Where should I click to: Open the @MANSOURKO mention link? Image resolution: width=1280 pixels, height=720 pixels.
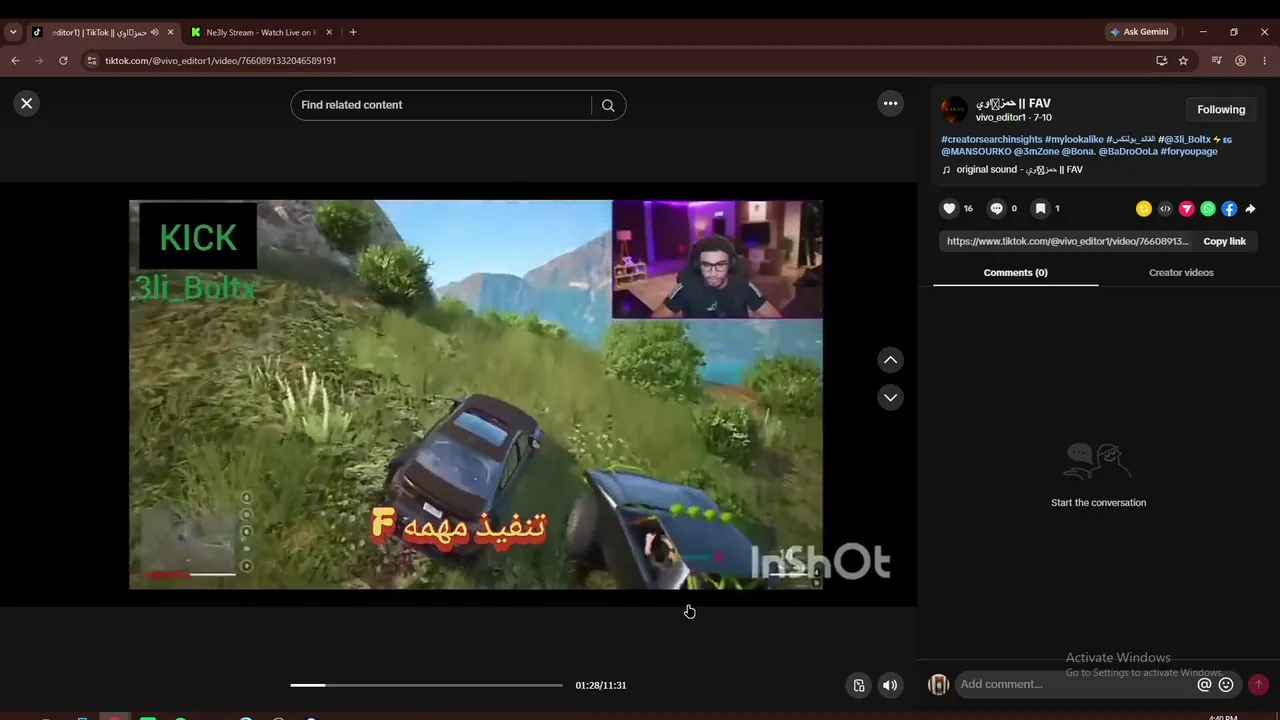(976, 152)
